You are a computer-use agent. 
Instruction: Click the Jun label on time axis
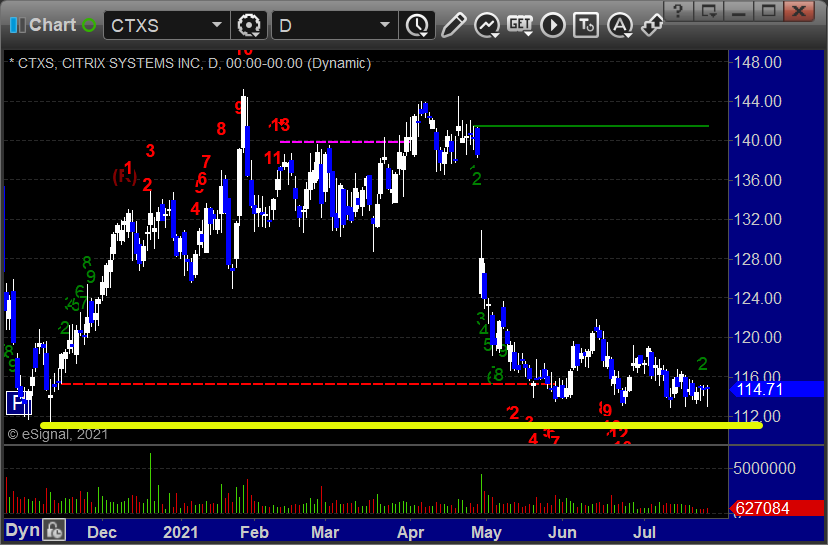[x=562, y=532]
